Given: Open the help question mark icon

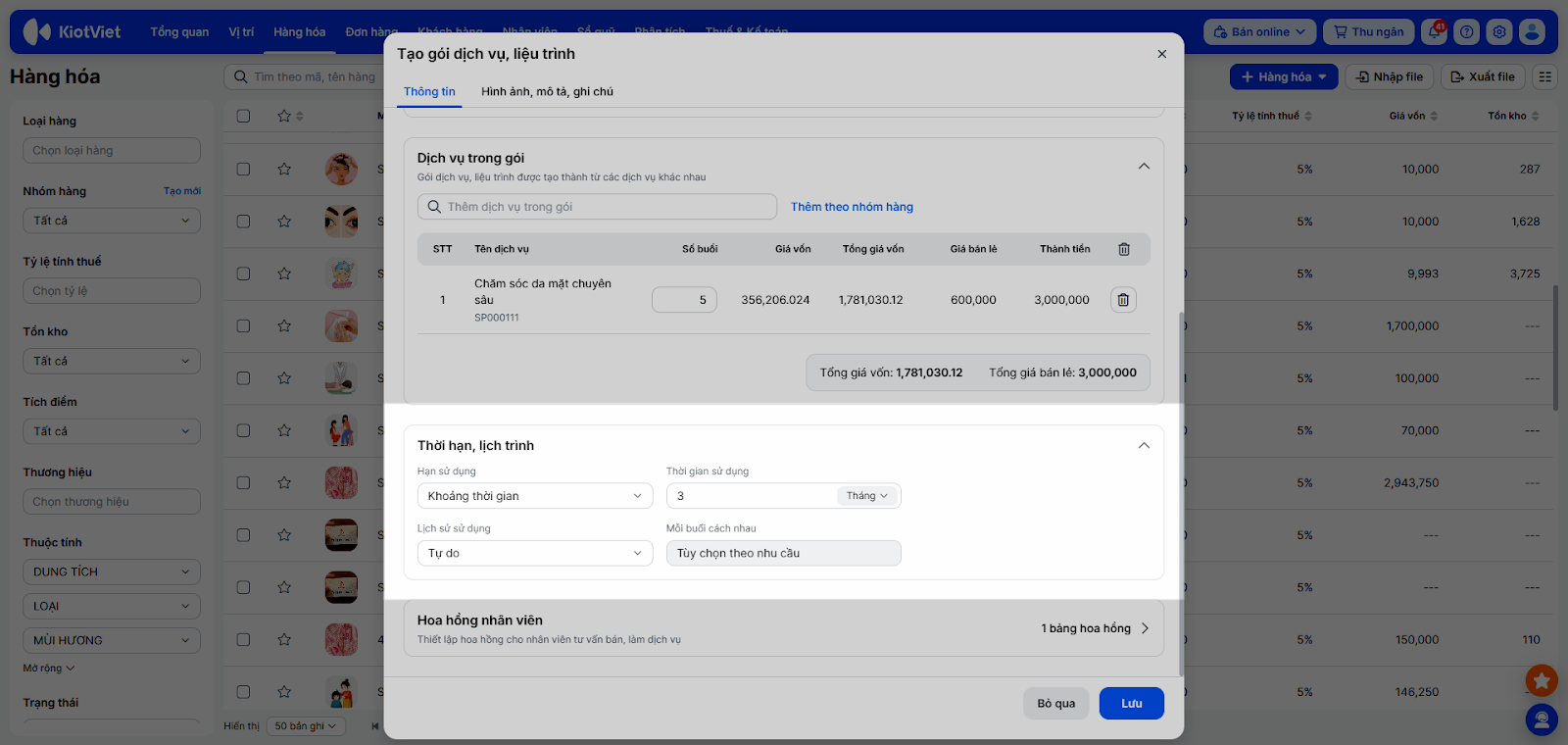Looking at the screenshot, I should coord(1466,31).
